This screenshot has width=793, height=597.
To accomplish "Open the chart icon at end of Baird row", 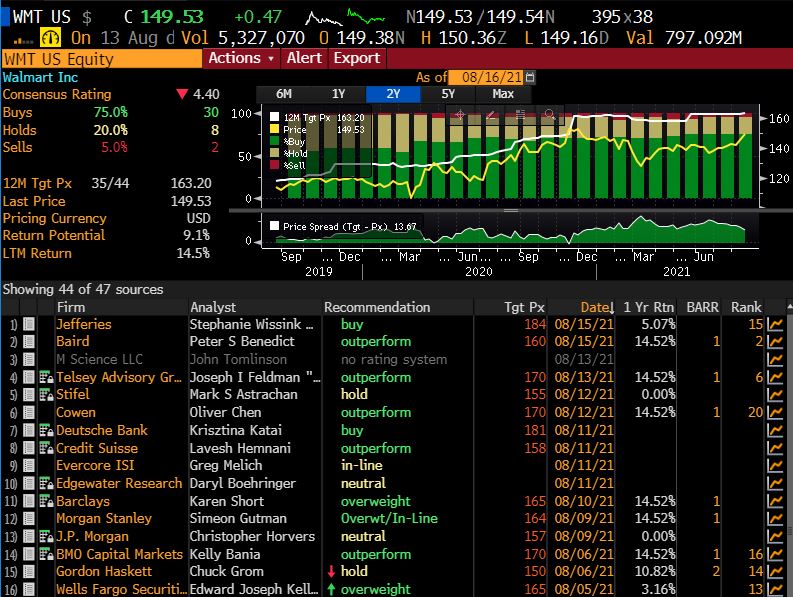I will pyautogui.click(x=775, y=342).
